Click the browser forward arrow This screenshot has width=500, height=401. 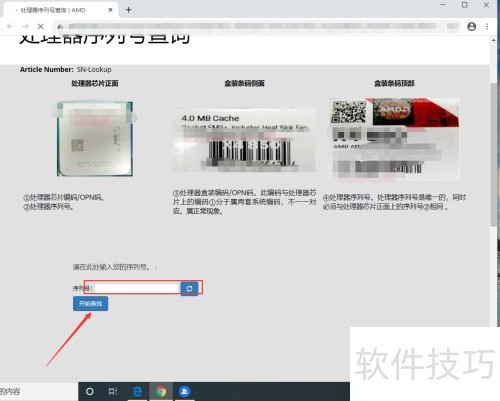(x=25, y=26)
